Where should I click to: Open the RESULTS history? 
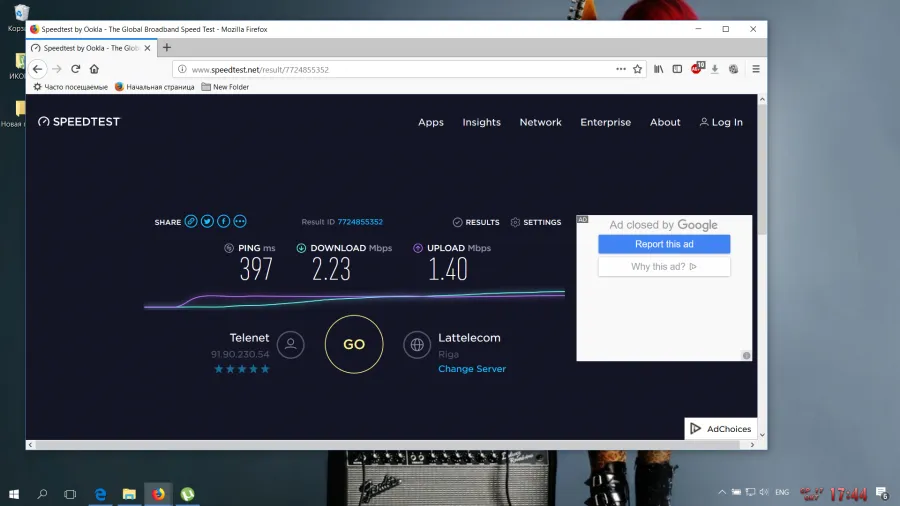coord(476,222)
